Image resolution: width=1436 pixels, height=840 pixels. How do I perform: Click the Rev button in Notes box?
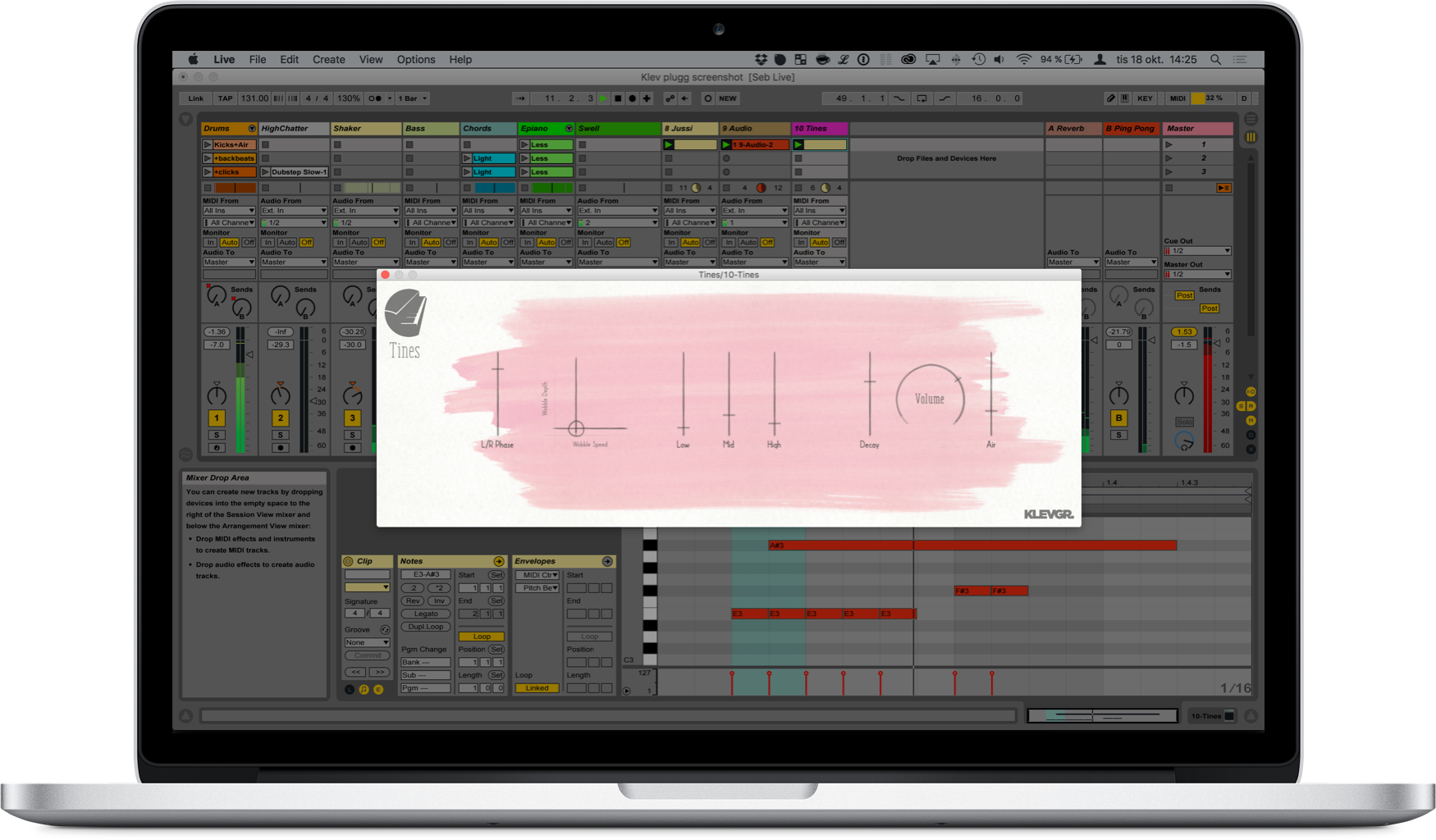coord(413,600)
